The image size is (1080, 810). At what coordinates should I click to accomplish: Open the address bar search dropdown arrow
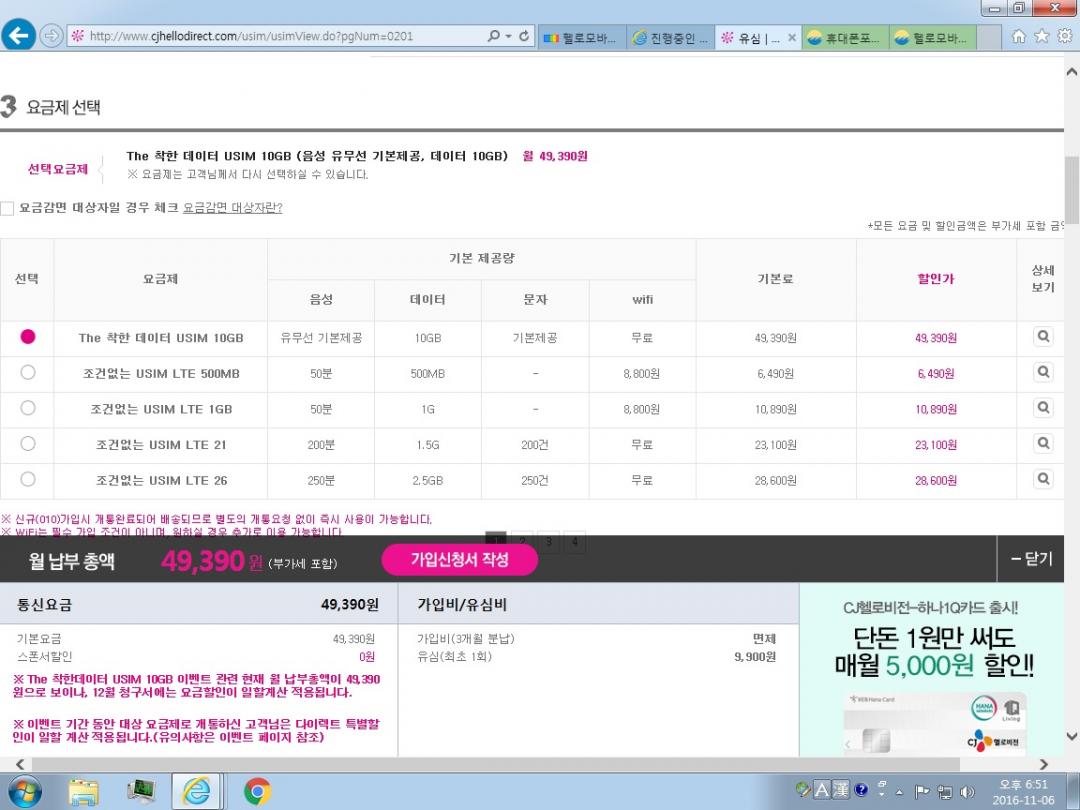(x=508, y=36)
